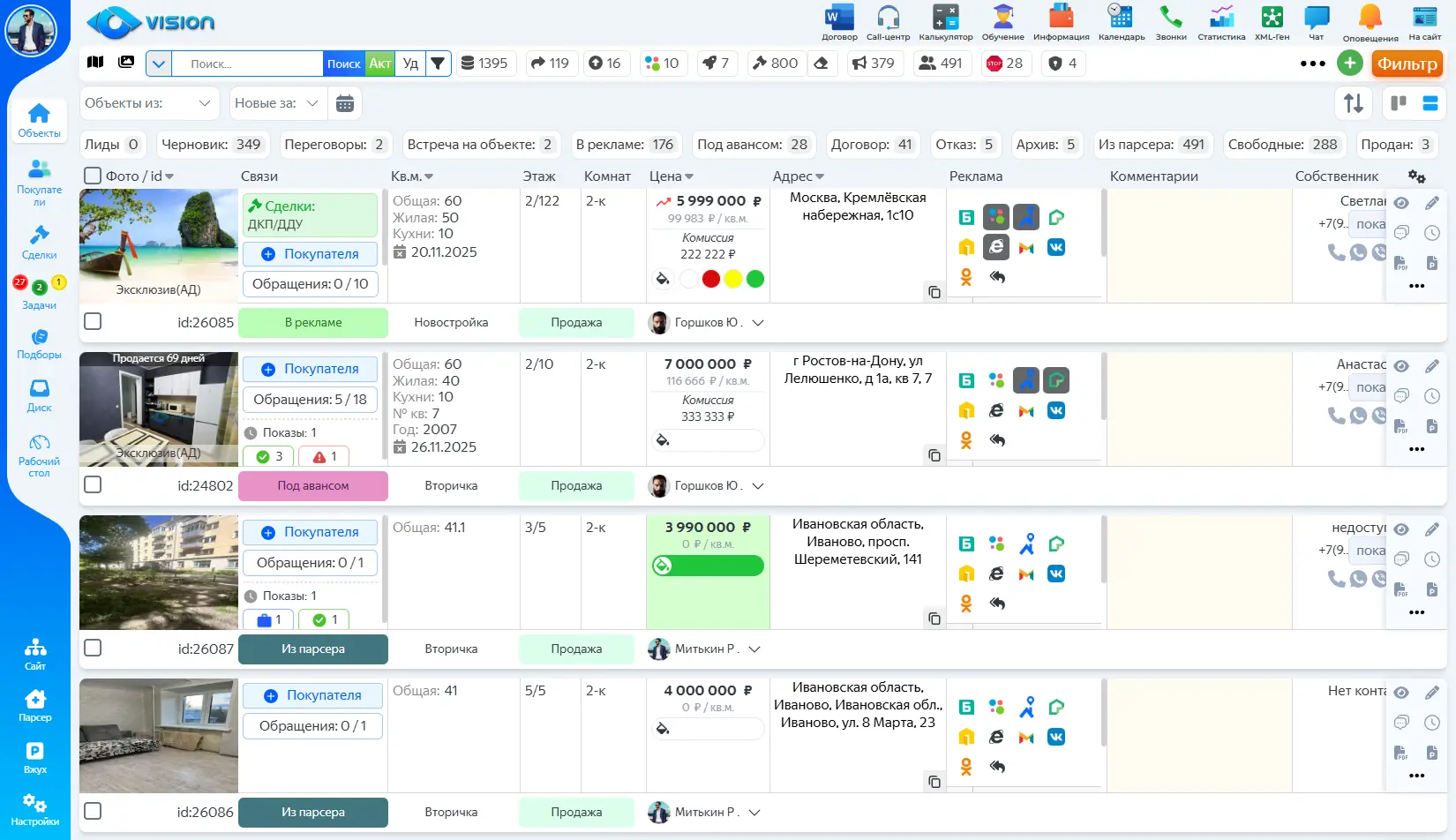Image resolution: width=1456 pixels, height=840 pixels.
Task: Open Сделки in left sidebar
Action: (39, 241)
